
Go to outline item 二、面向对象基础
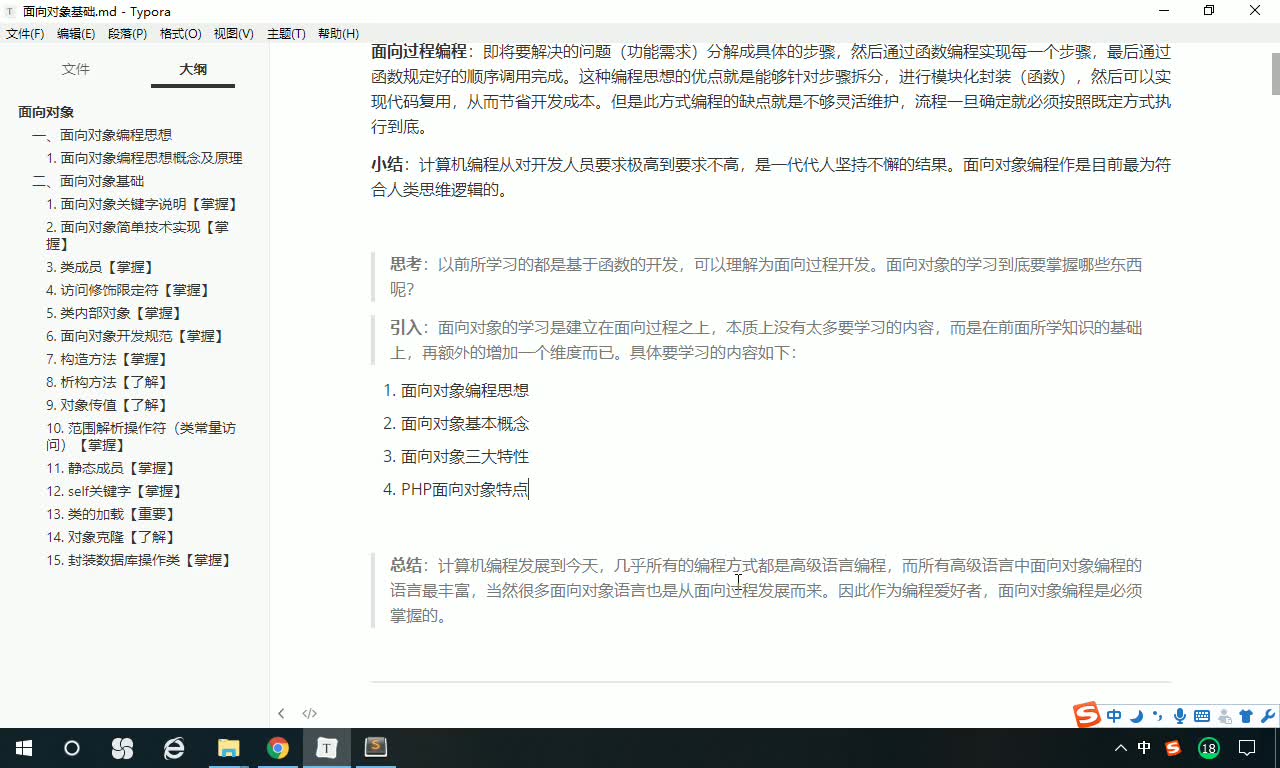pos(88,181)
